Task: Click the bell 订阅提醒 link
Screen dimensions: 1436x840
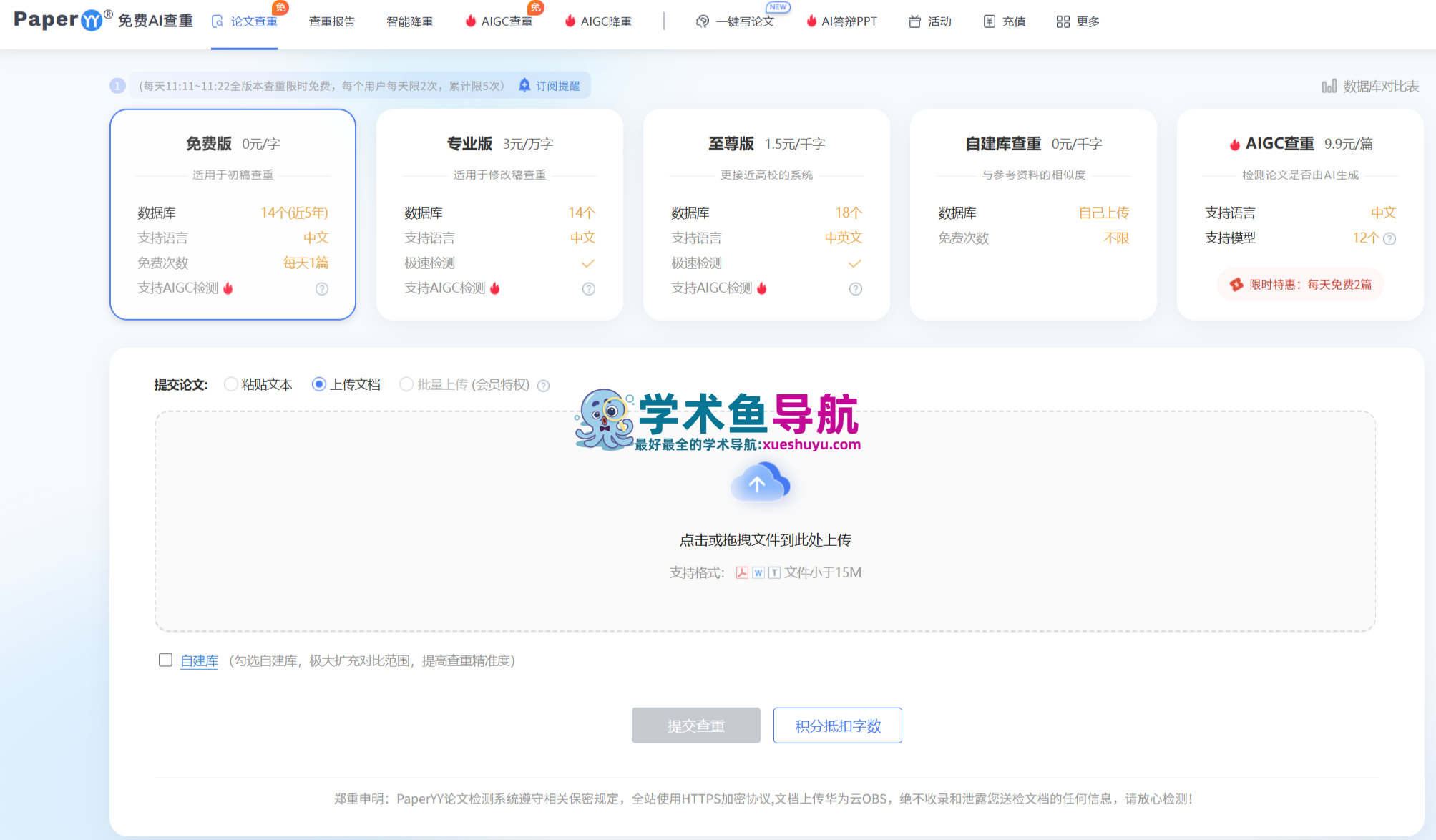Action: (x=550, y=86)
